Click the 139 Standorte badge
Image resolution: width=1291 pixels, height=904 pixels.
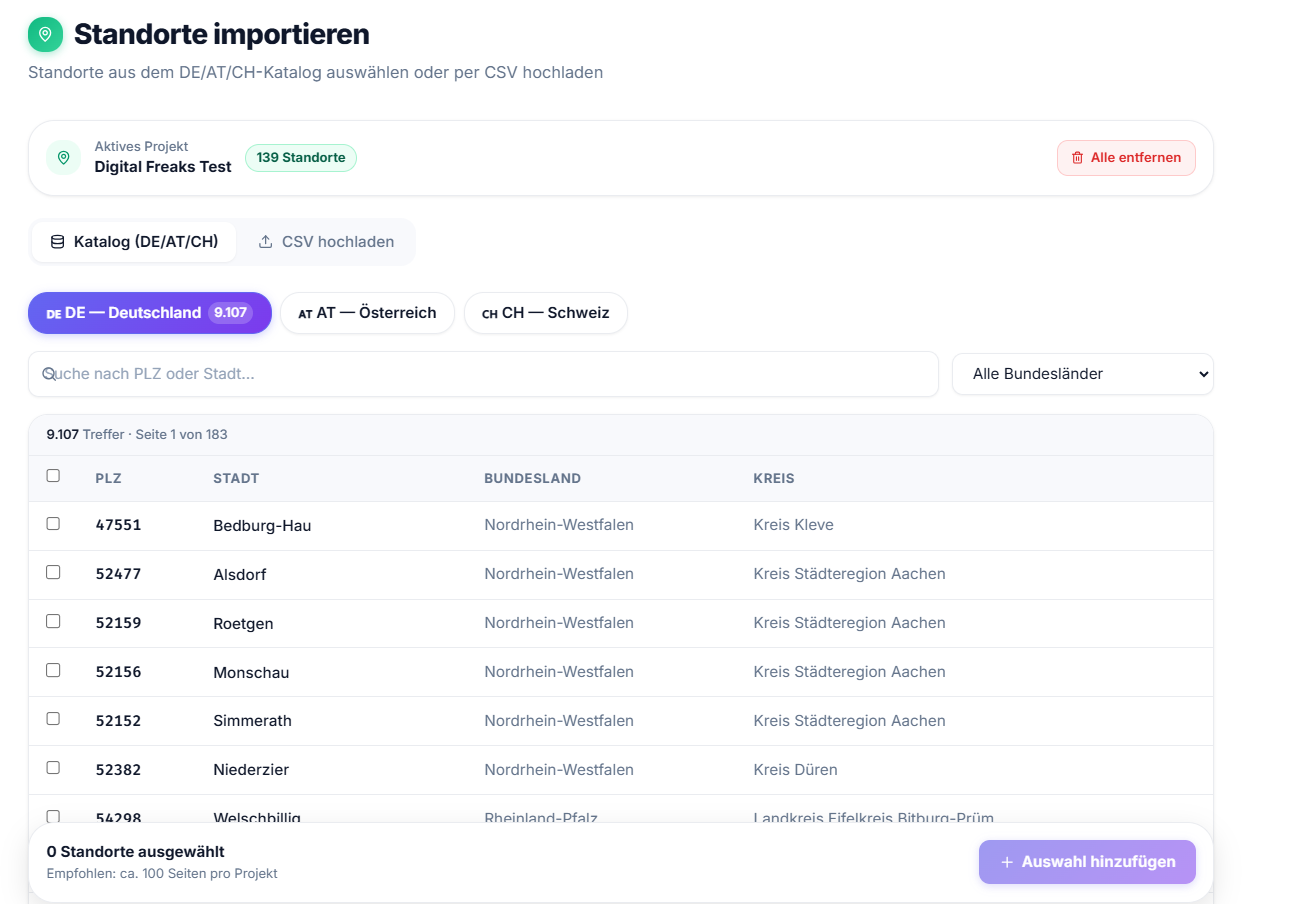pos(301,158)
